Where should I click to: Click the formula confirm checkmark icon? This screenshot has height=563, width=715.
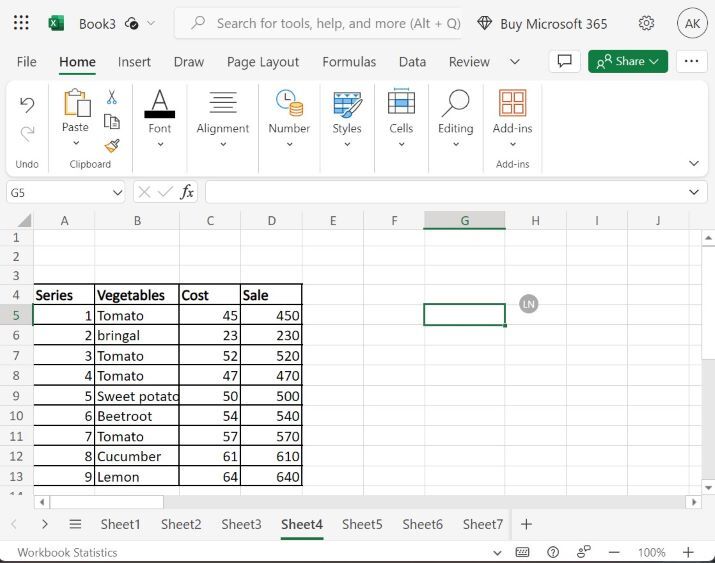tap(165, 192)
